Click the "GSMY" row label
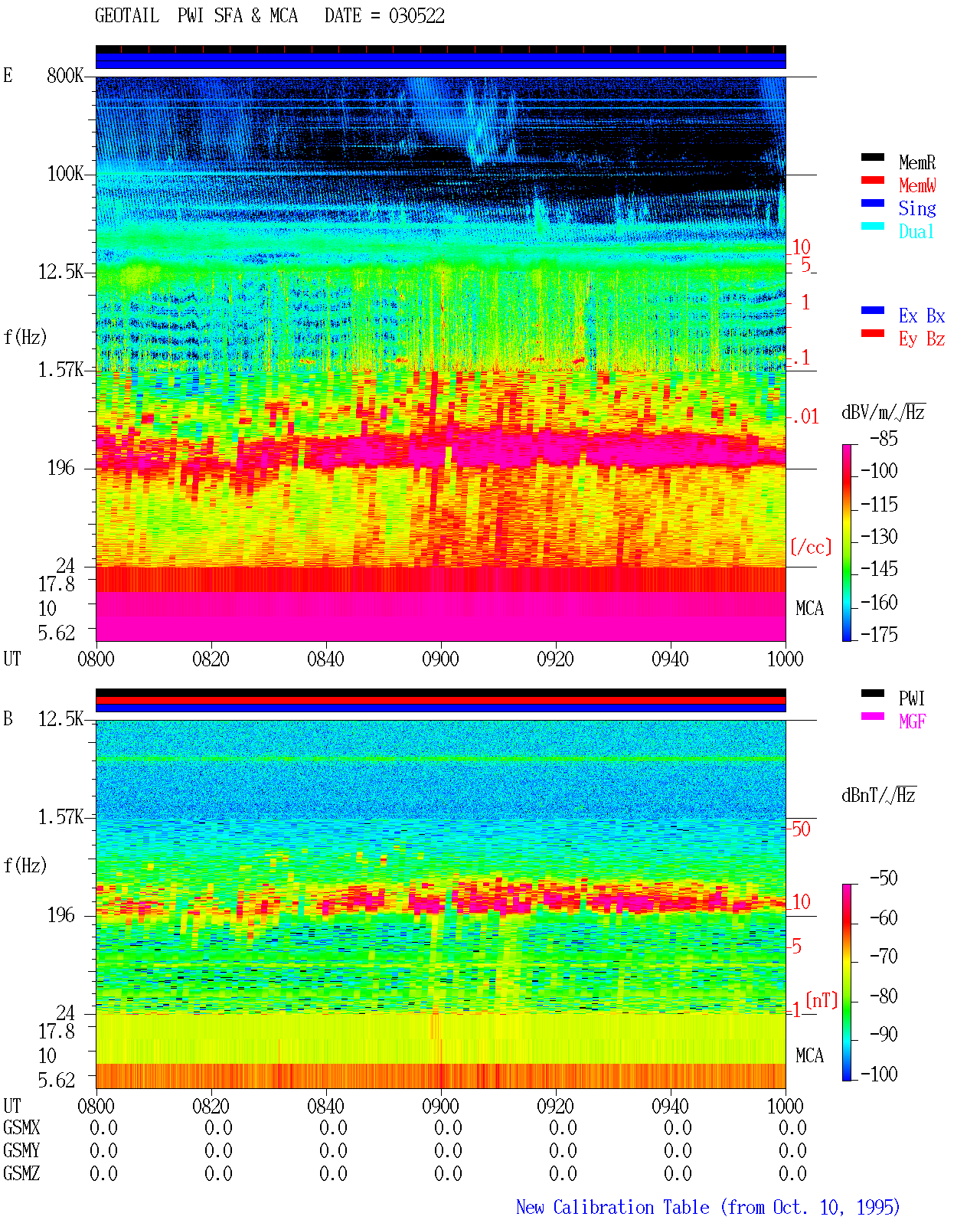 pos(21,1151)
